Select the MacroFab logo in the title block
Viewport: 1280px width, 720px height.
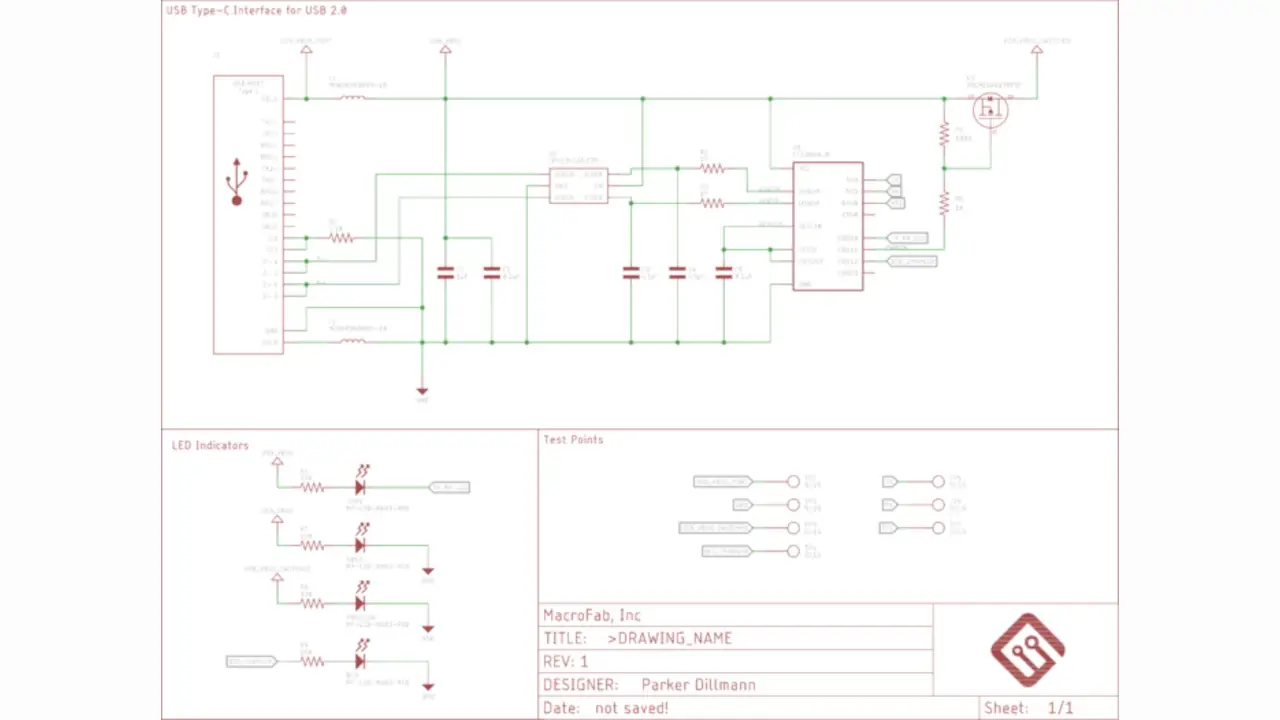[1028, 648]
